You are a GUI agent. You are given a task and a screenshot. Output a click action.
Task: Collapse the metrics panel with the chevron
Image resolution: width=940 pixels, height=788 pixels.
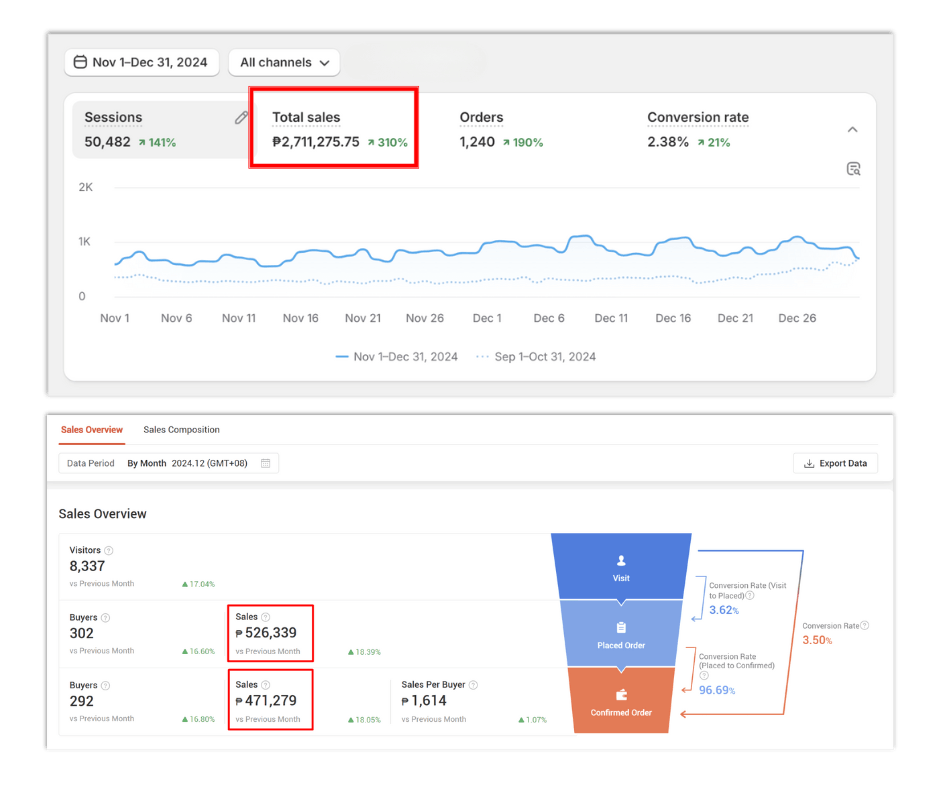click(x=852, y=130)
